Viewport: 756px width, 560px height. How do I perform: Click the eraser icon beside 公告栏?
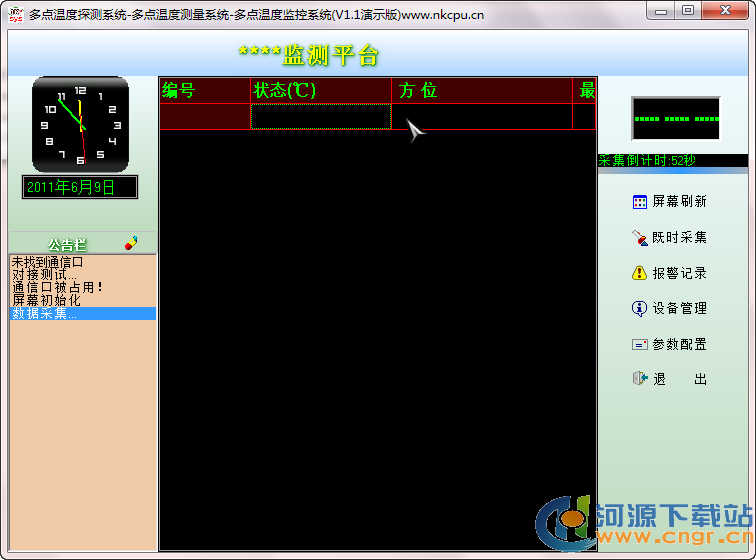tap(131, 243)
